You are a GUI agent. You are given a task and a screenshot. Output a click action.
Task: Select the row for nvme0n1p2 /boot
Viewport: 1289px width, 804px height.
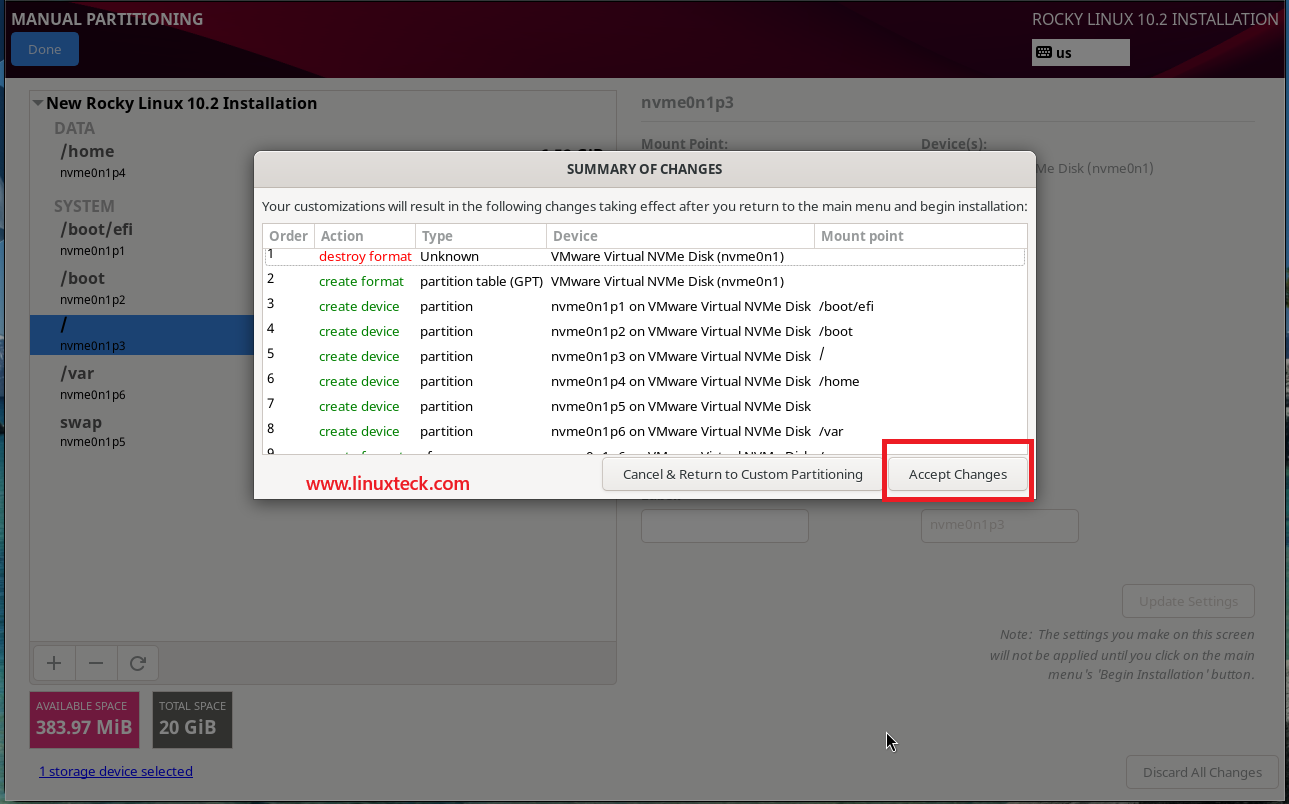(645, 331)
